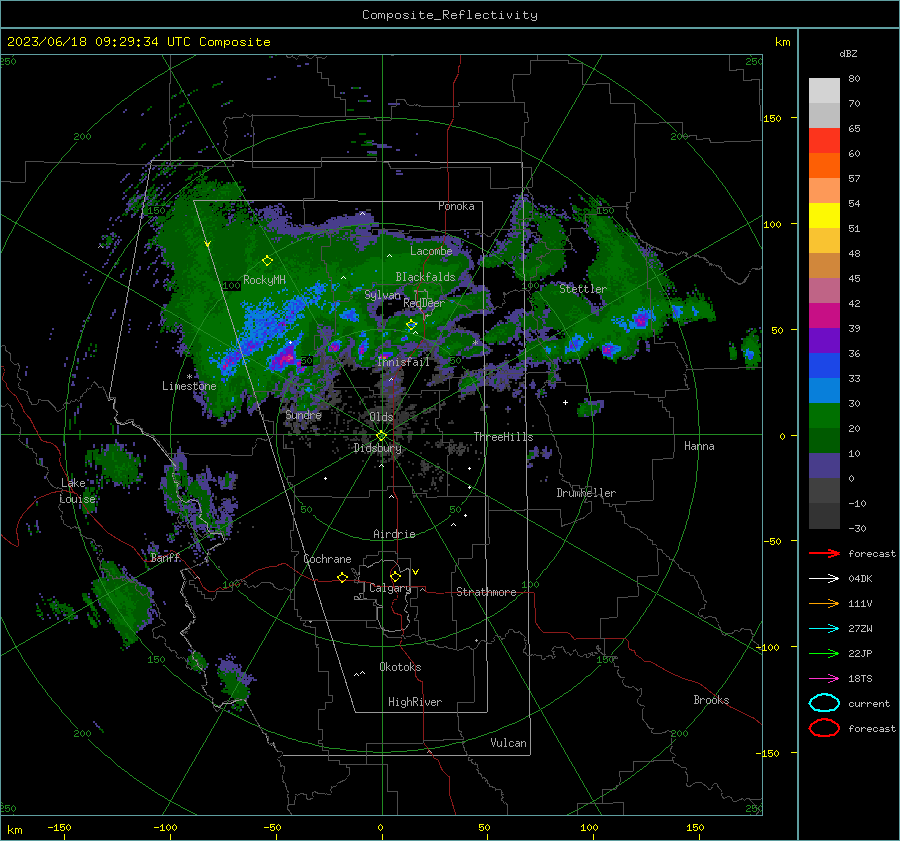This screenshot has width=900, height=841.
Task: Pick the -10 dBZ dark gray swatch
Action: 824,515
